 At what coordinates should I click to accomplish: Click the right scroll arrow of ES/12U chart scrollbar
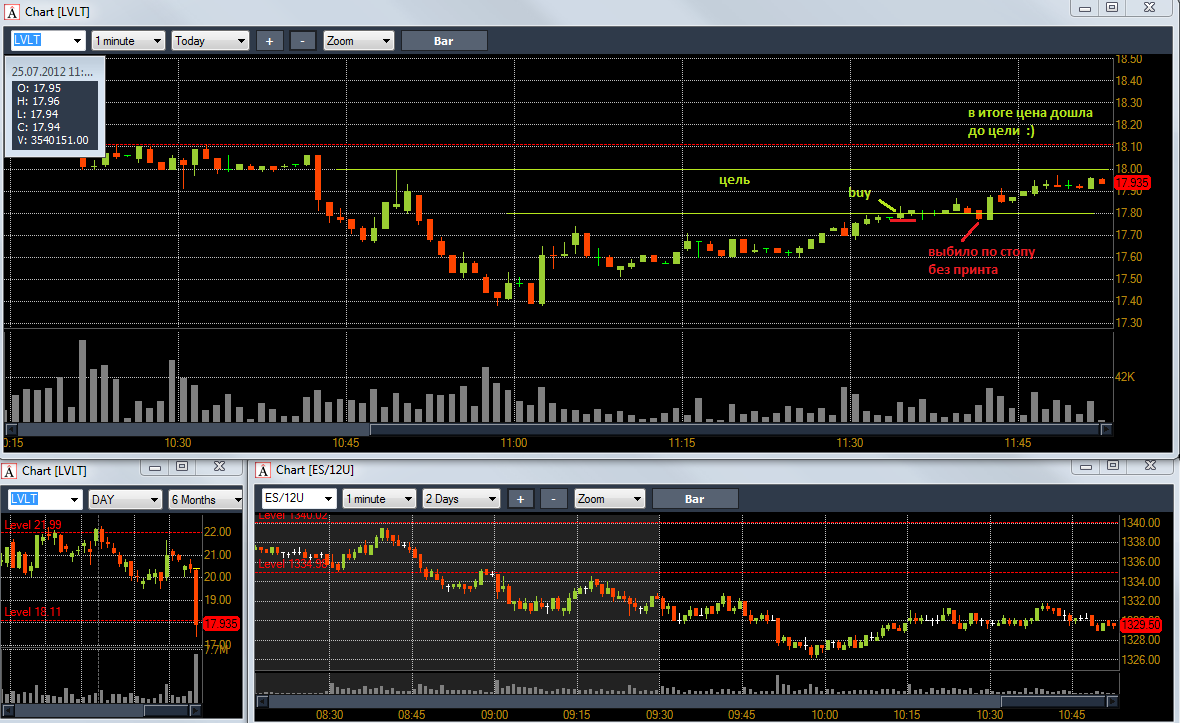click(x=1112, y=701)
